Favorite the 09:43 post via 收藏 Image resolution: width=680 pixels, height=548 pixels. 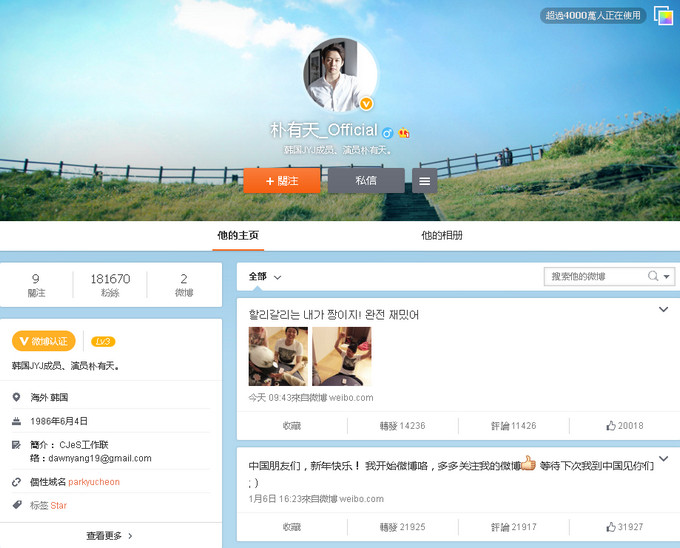tap(292, 426)
